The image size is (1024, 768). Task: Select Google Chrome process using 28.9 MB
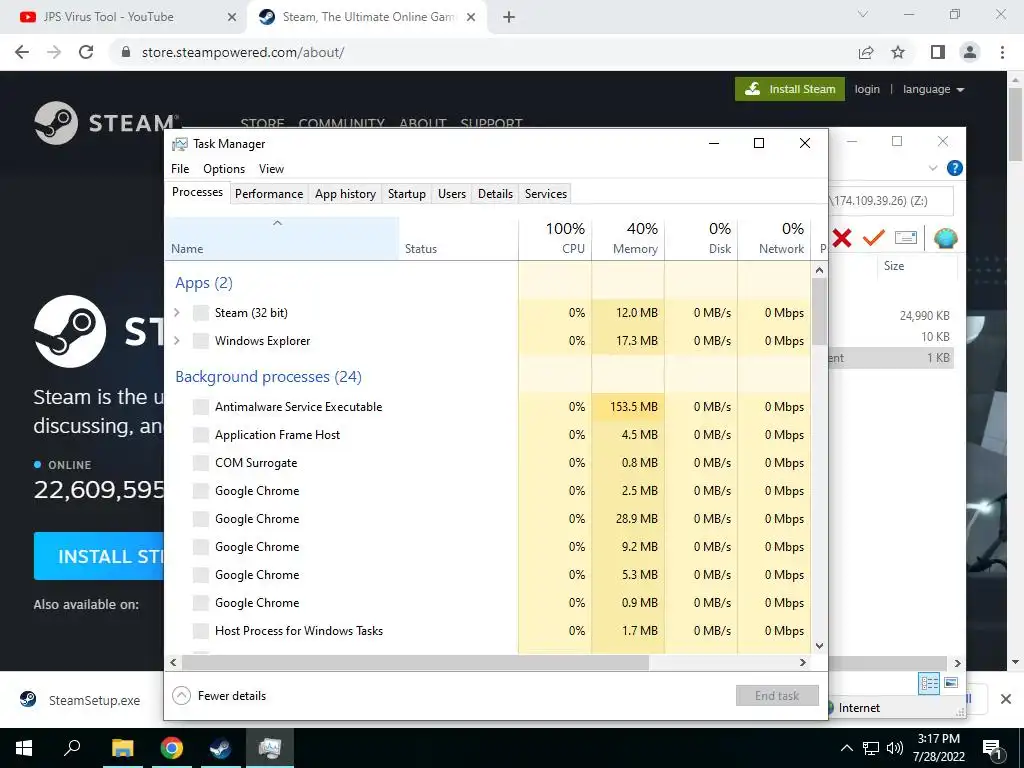(x=487, y=519)
